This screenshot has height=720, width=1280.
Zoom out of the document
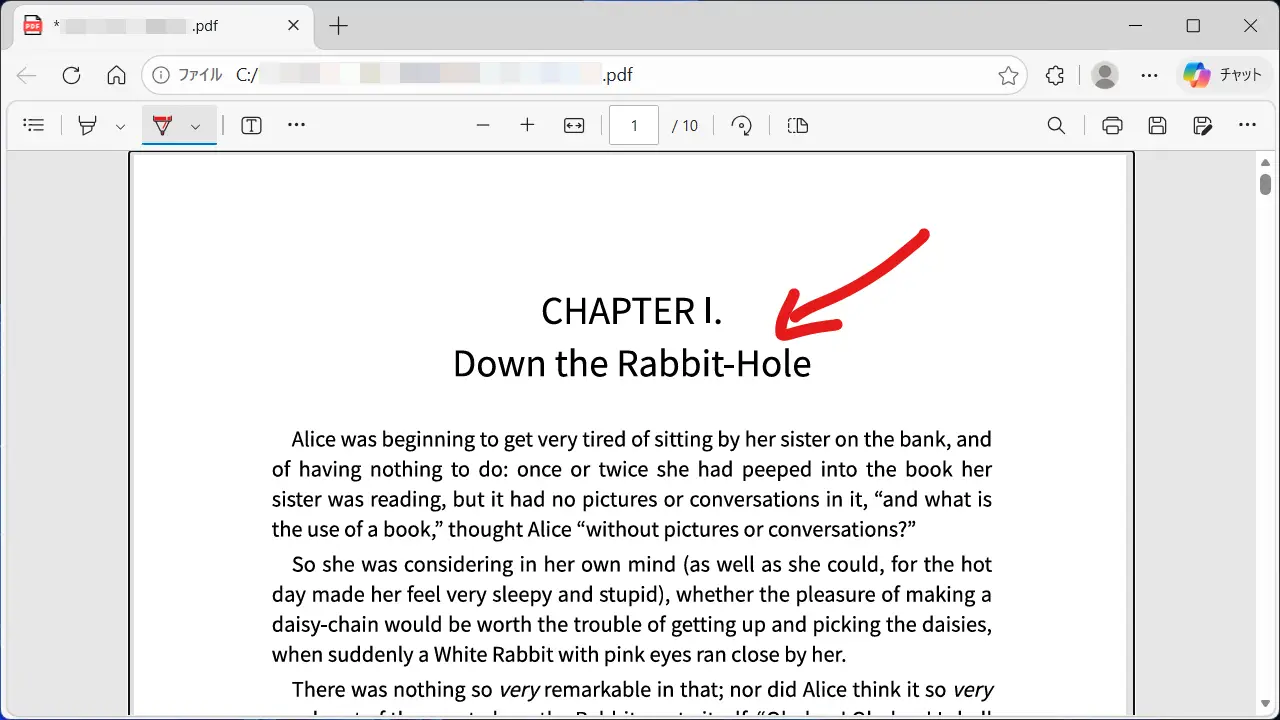[483, 125]
